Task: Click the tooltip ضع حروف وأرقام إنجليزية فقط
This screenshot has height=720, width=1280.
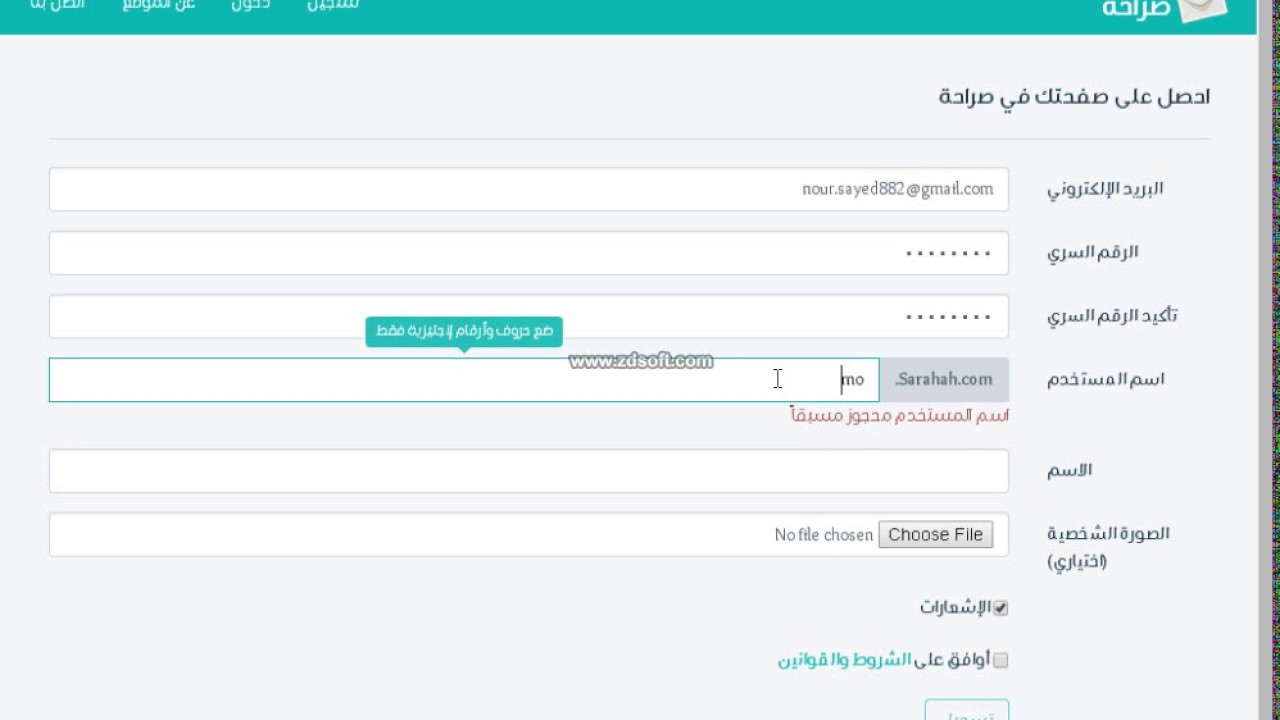Action: click(464, 331)
